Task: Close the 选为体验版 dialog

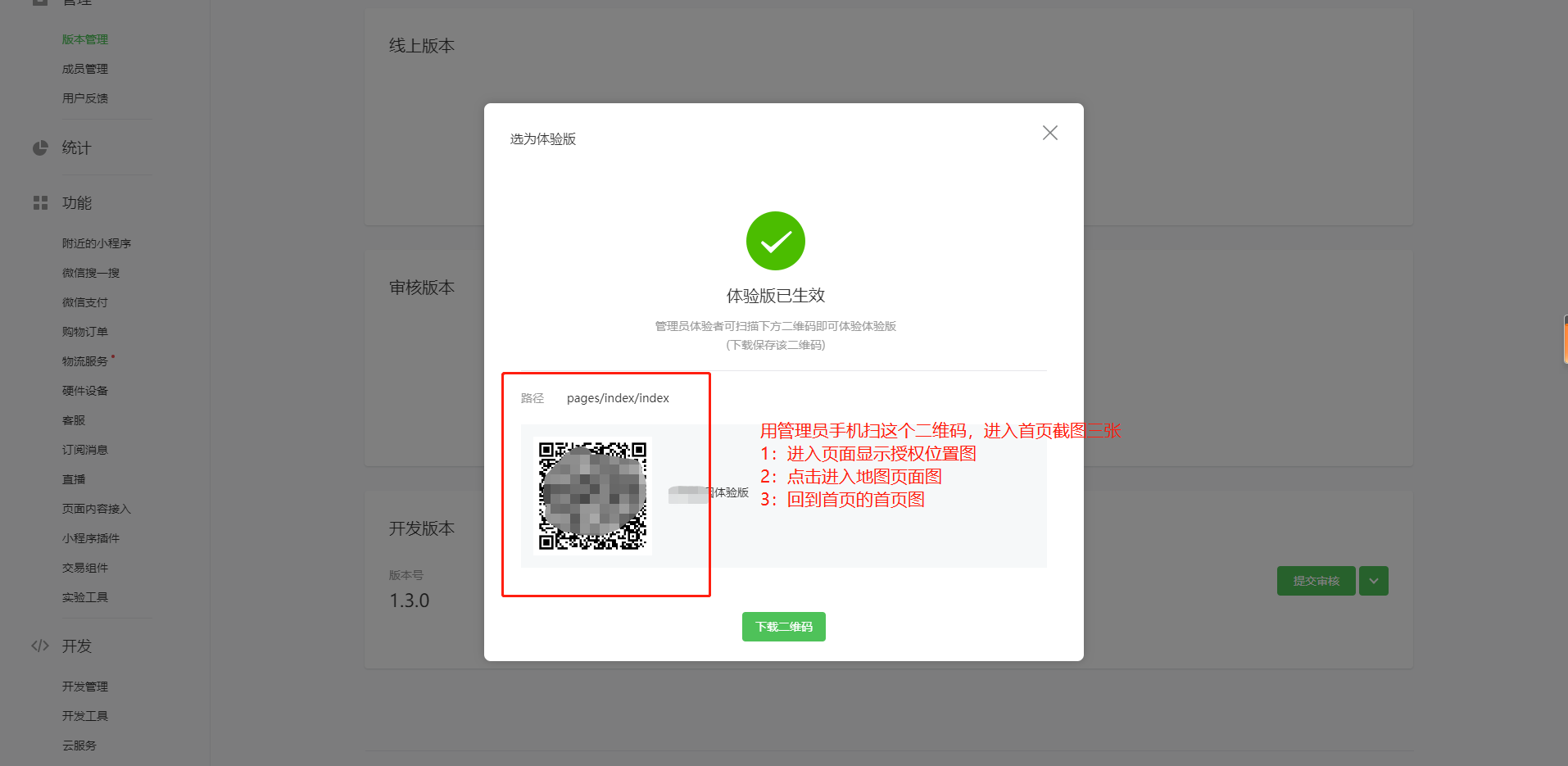Action: [1049, 133]
